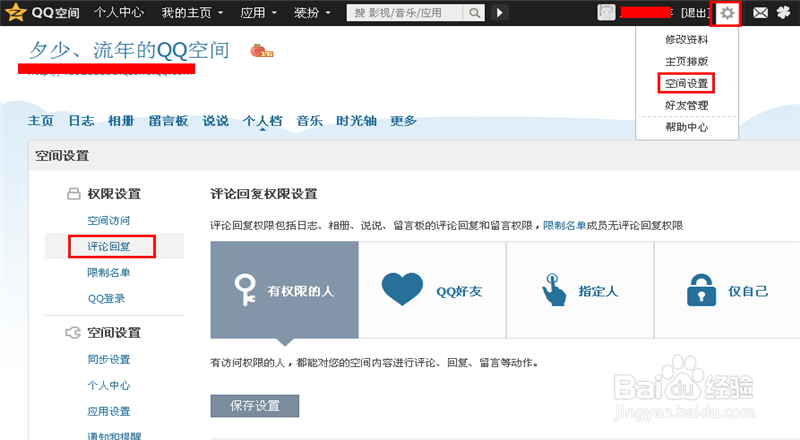Image resolution: width=800 pixels, height=440 pixels.
Task: Click the 退出 logout link
Action: click(x=695, y=13)
